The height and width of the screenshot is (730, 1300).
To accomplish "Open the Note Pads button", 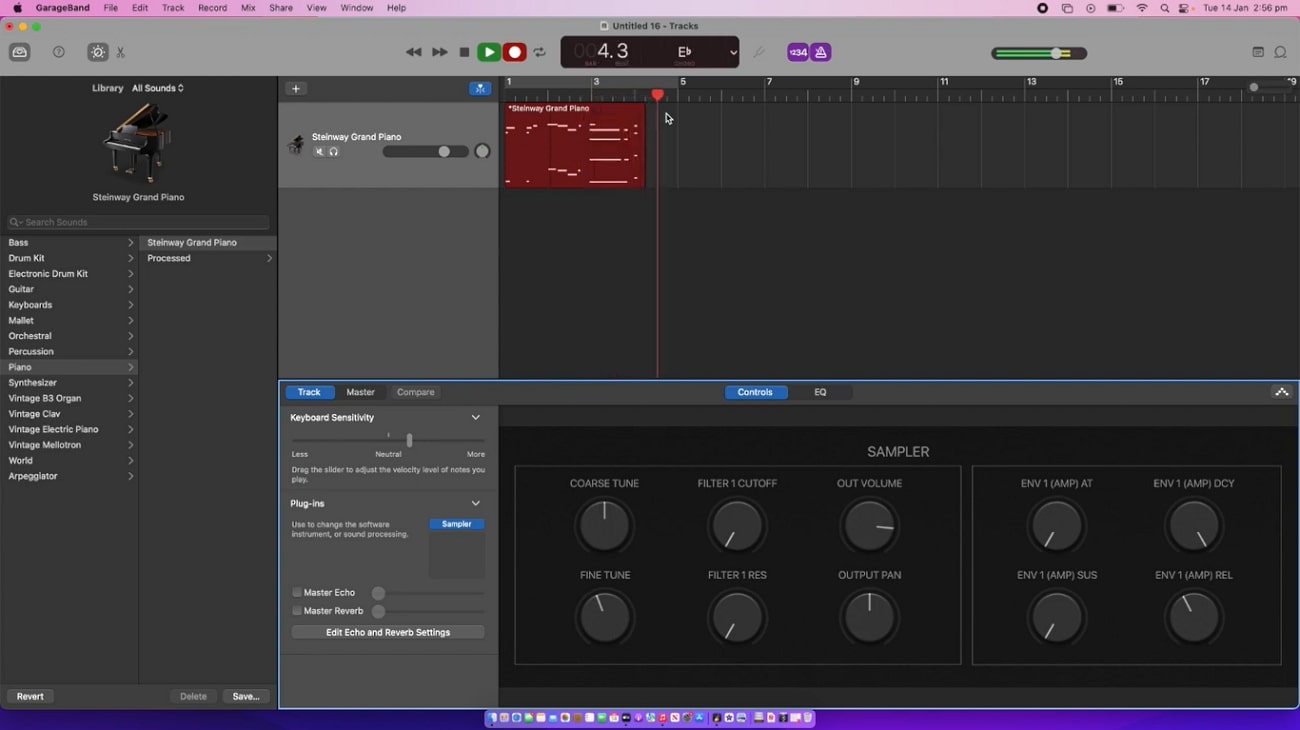I will coord(1258,53).
